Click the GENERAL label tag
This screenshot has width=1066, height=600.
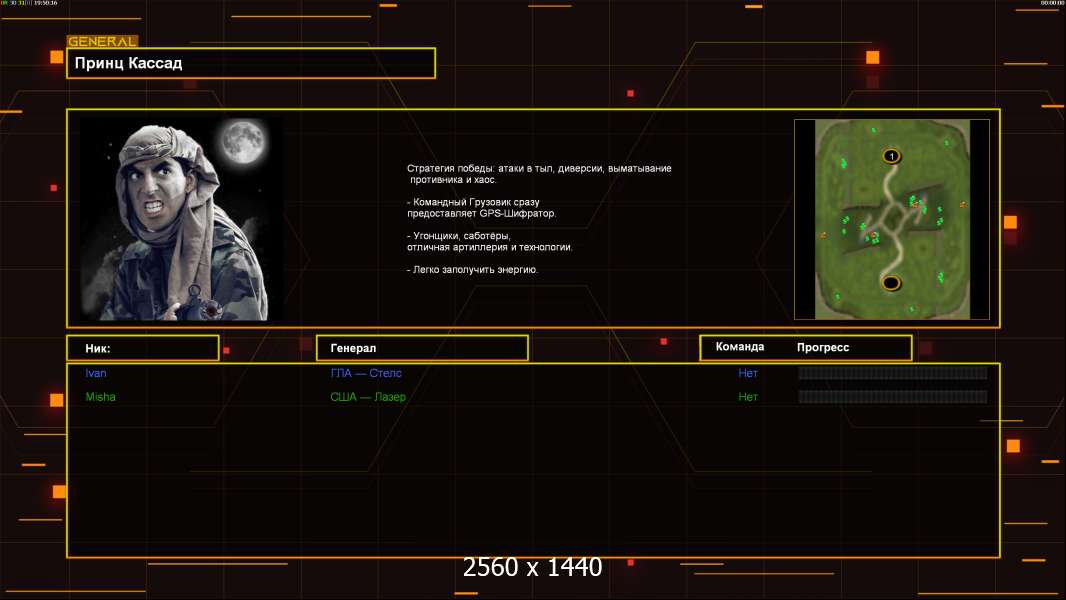[x=102, y=42]
